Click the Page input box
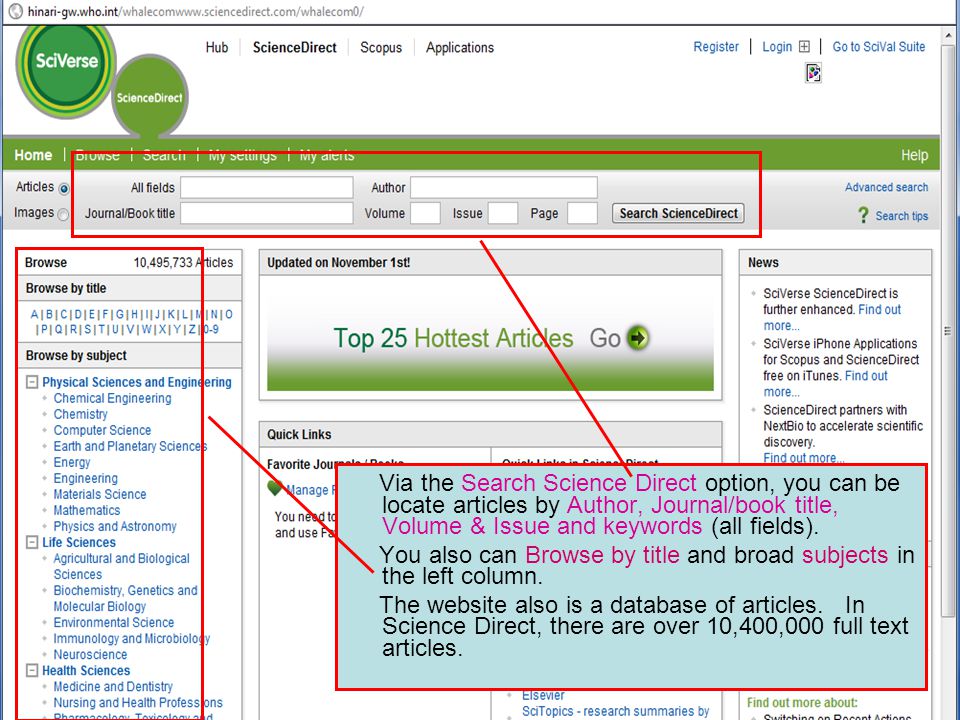This screenshot has height=720, width=960. pyautogui.click(x=582, y=213)
